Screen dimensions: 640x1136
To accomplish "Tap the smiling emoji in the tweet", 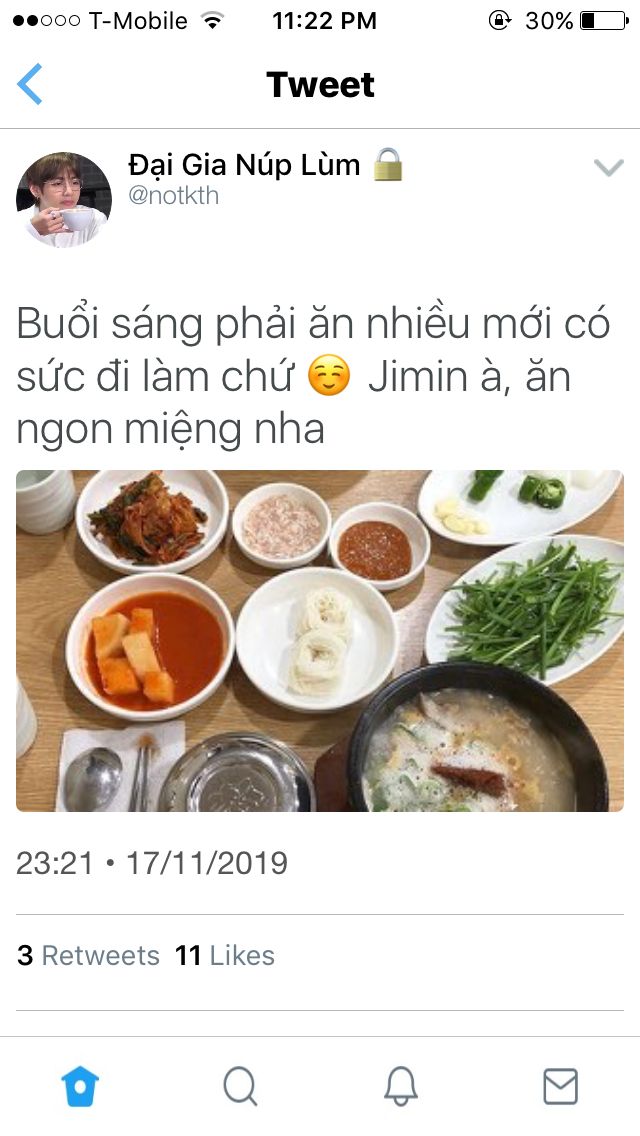I will (329, 377).
